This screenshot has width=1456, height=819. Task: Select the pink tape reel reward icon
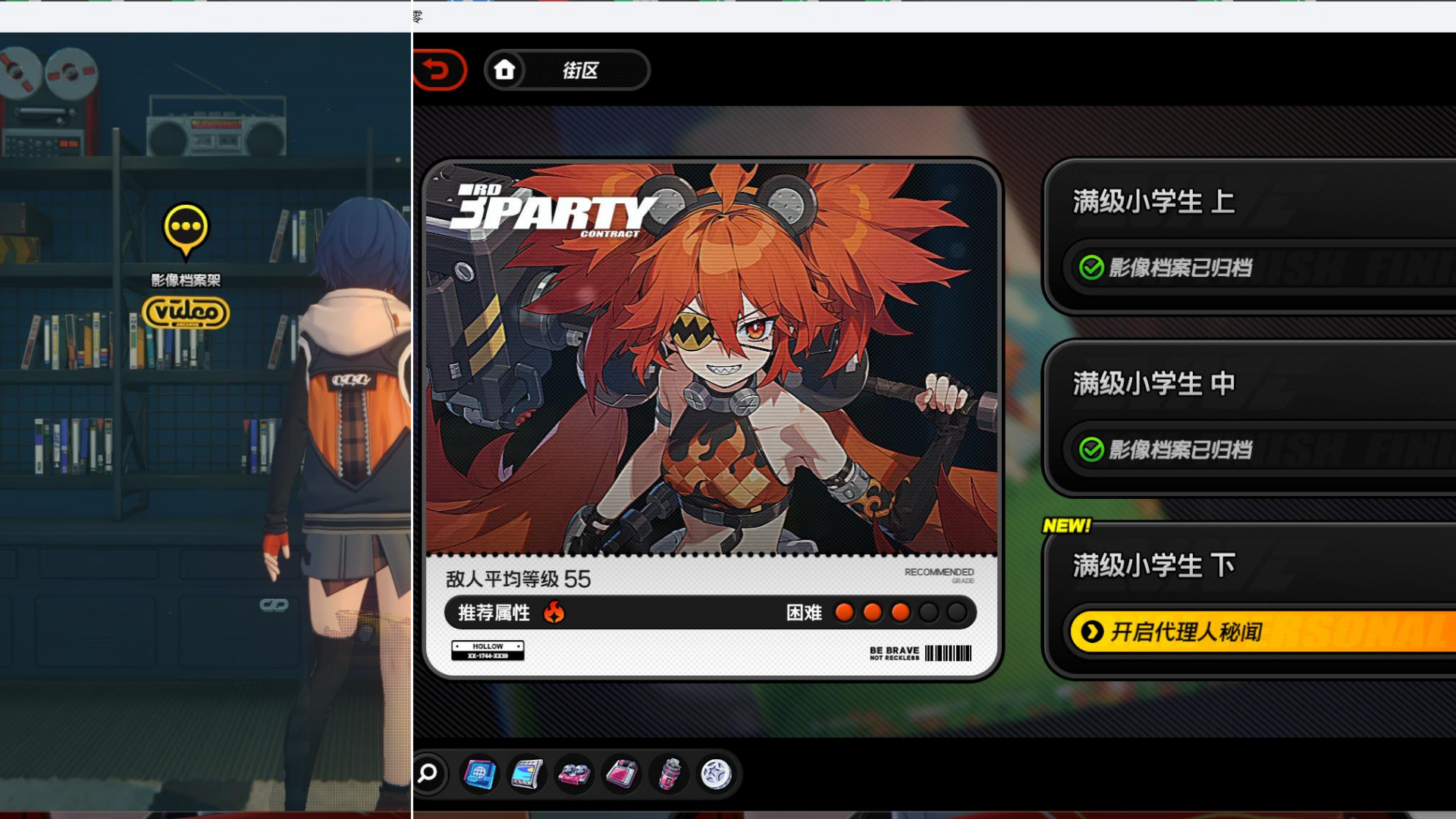point(574,774)
